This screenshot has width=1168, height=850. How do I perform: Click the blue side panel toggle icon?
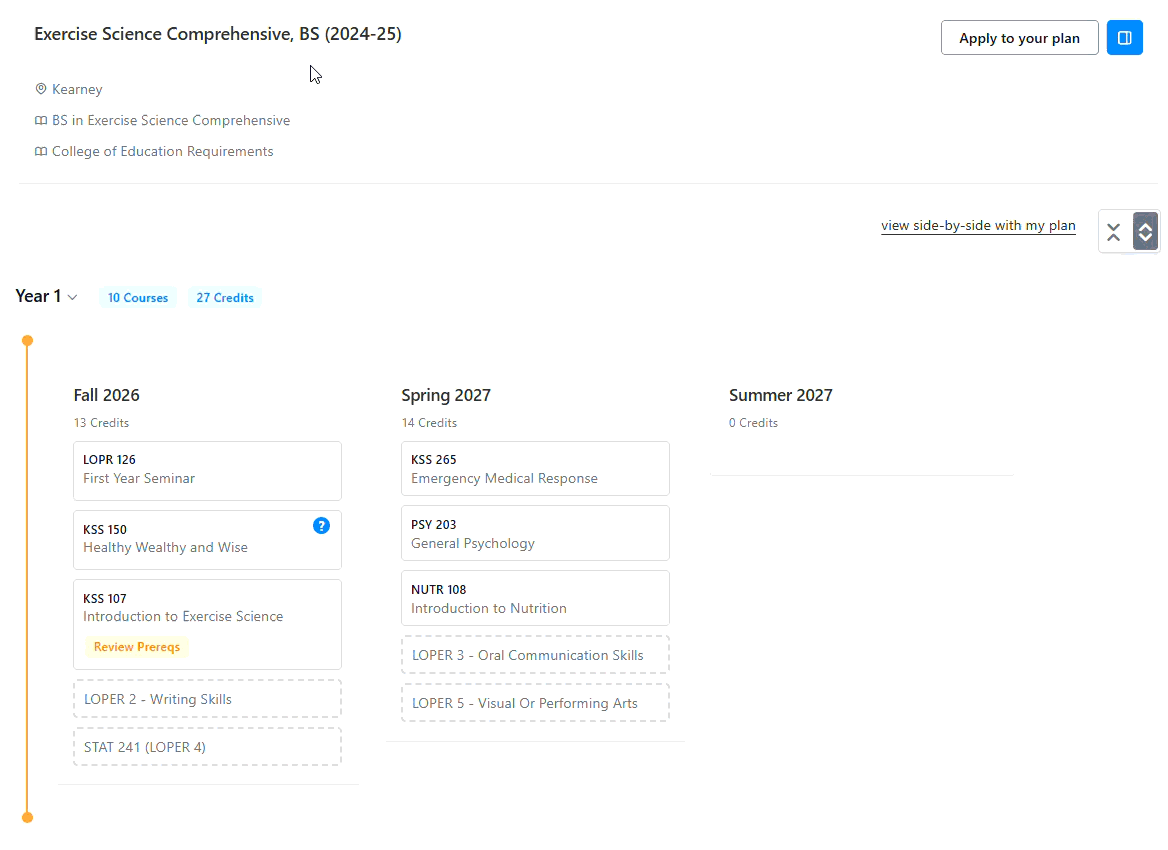pos(1124,38)
